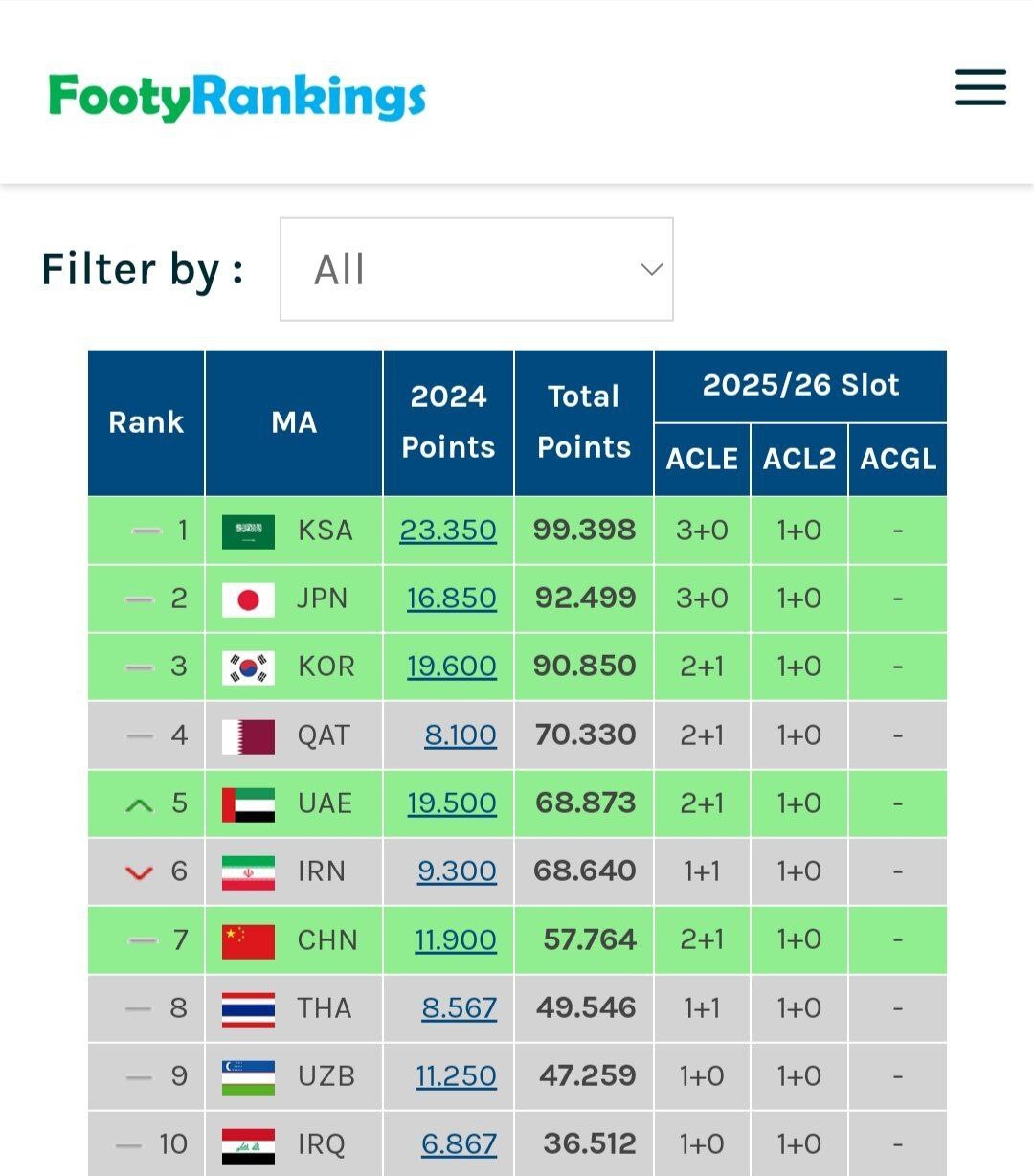Screen dimensions: 1034x1176
Task: Click the UAE flag icon
Action: (247, 803)
